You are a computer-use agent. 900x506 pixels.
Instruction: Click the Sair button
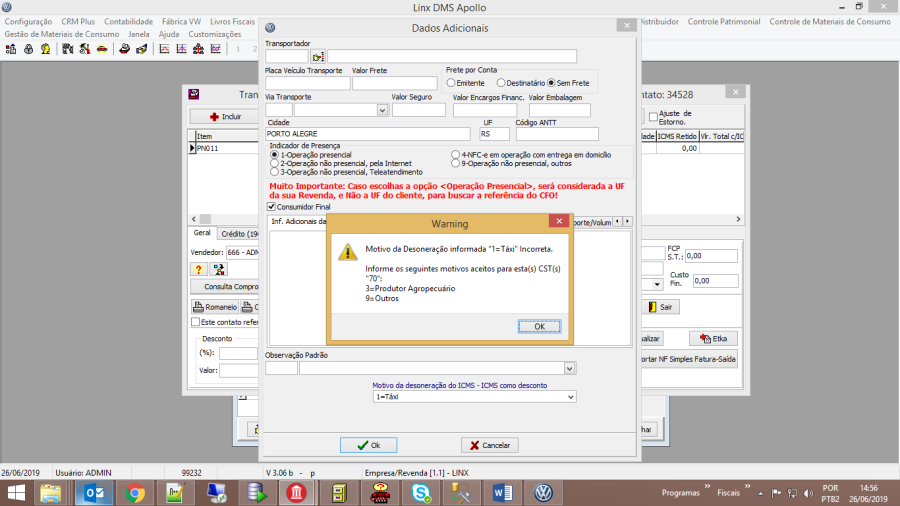pyautogui.click(x=660, y=307)
